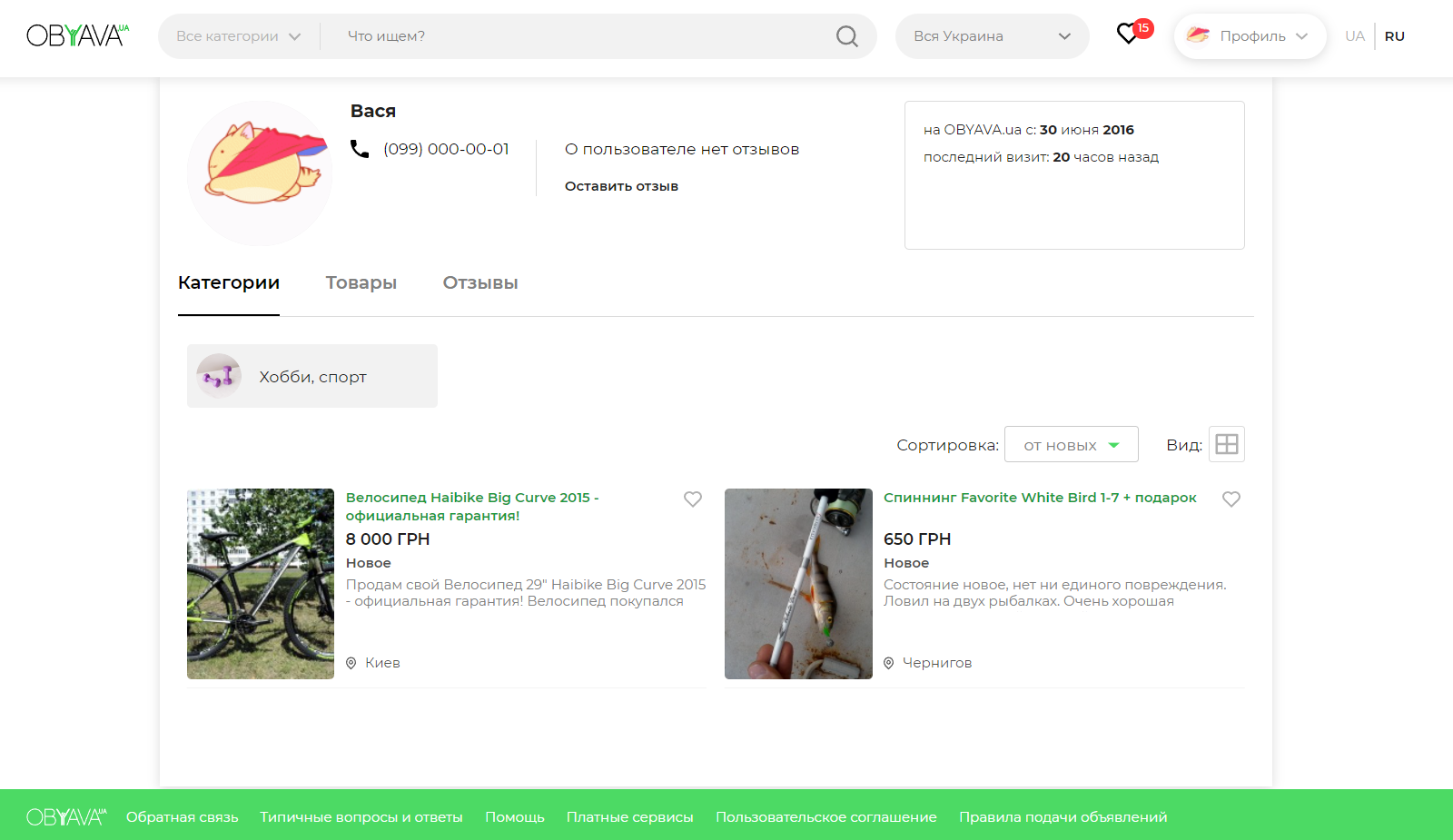
Task: Open sorting dropdown 'от новых'
Action: coord(1071,445)
